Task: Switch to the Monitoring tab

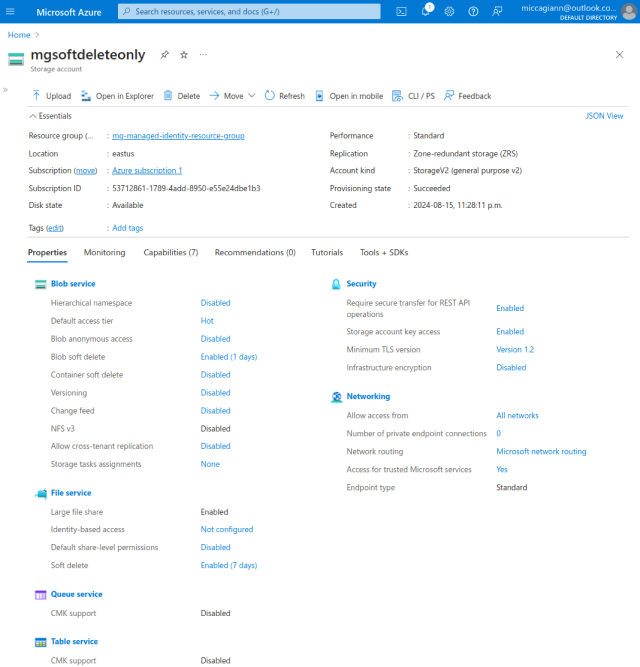Action: pos(105,253)
